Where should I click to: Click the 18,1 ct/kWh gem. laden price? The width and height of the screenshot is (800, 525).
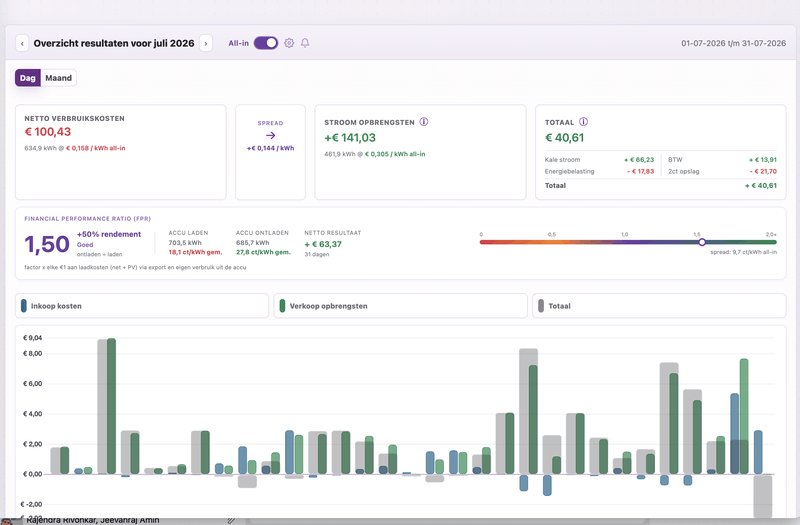point(195,252)
